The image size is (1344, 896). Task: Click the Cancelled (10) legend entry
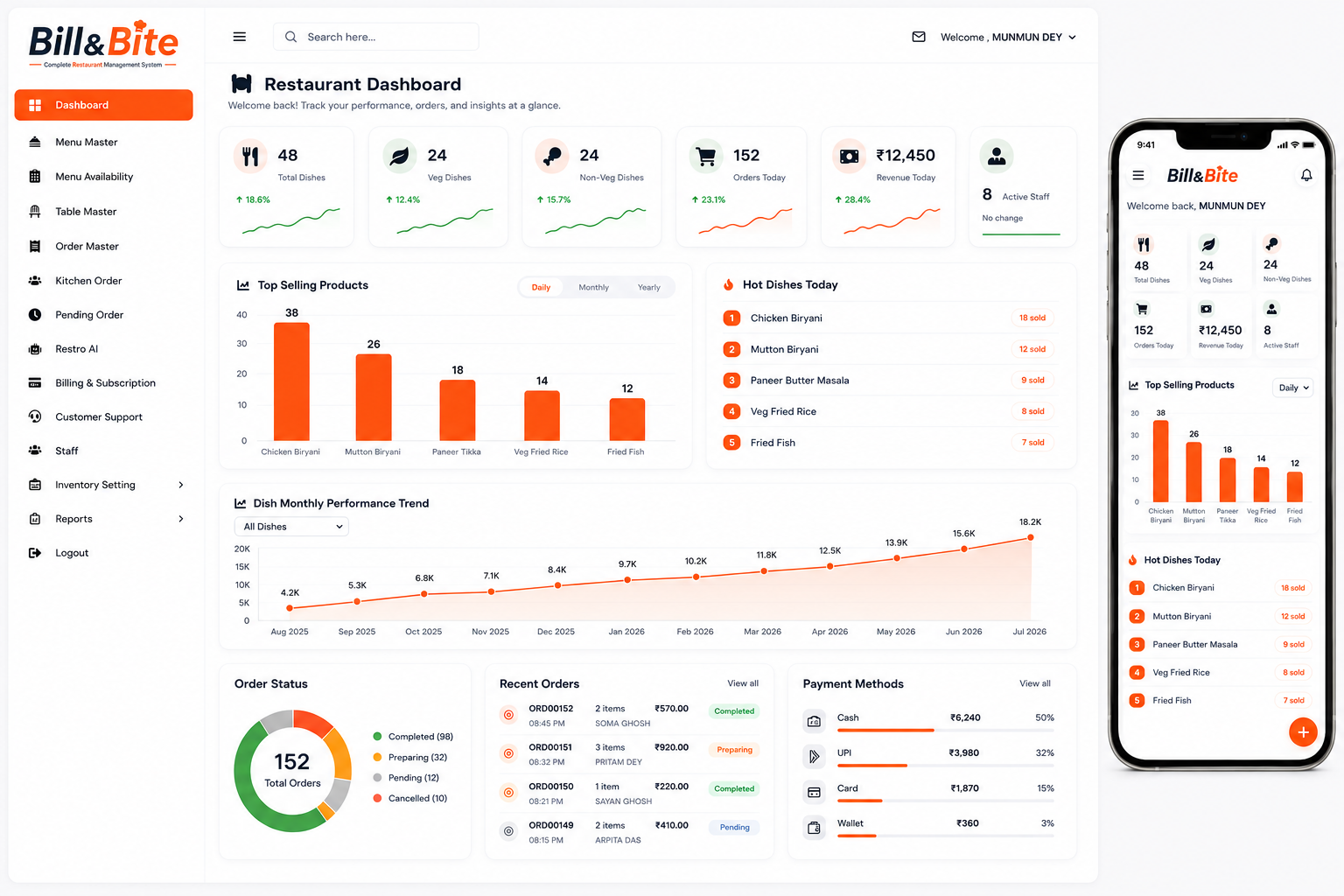[410, 798]
